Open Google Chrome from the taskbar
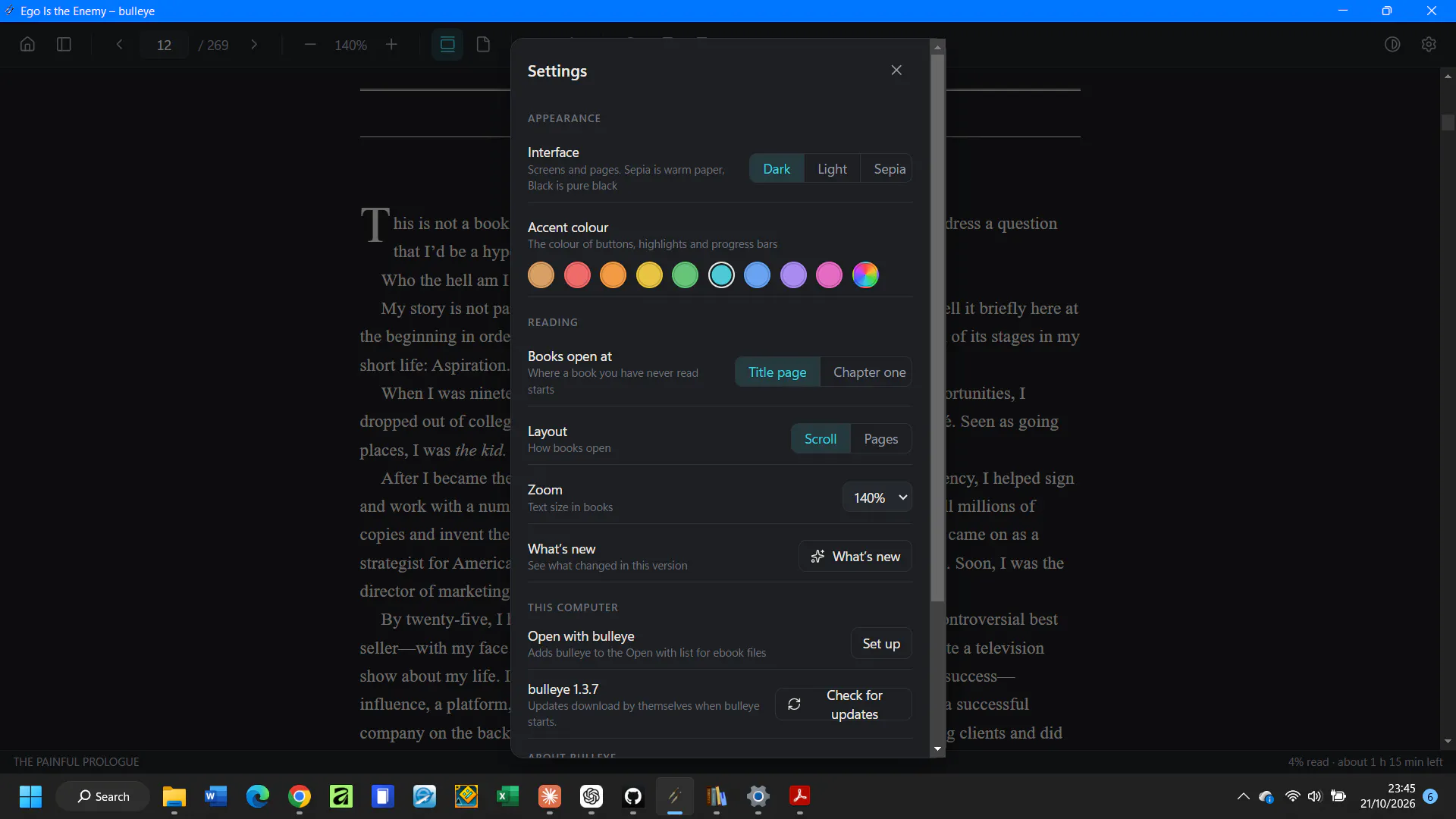This screenshot has width=1456, height=819. click(300, 796)
